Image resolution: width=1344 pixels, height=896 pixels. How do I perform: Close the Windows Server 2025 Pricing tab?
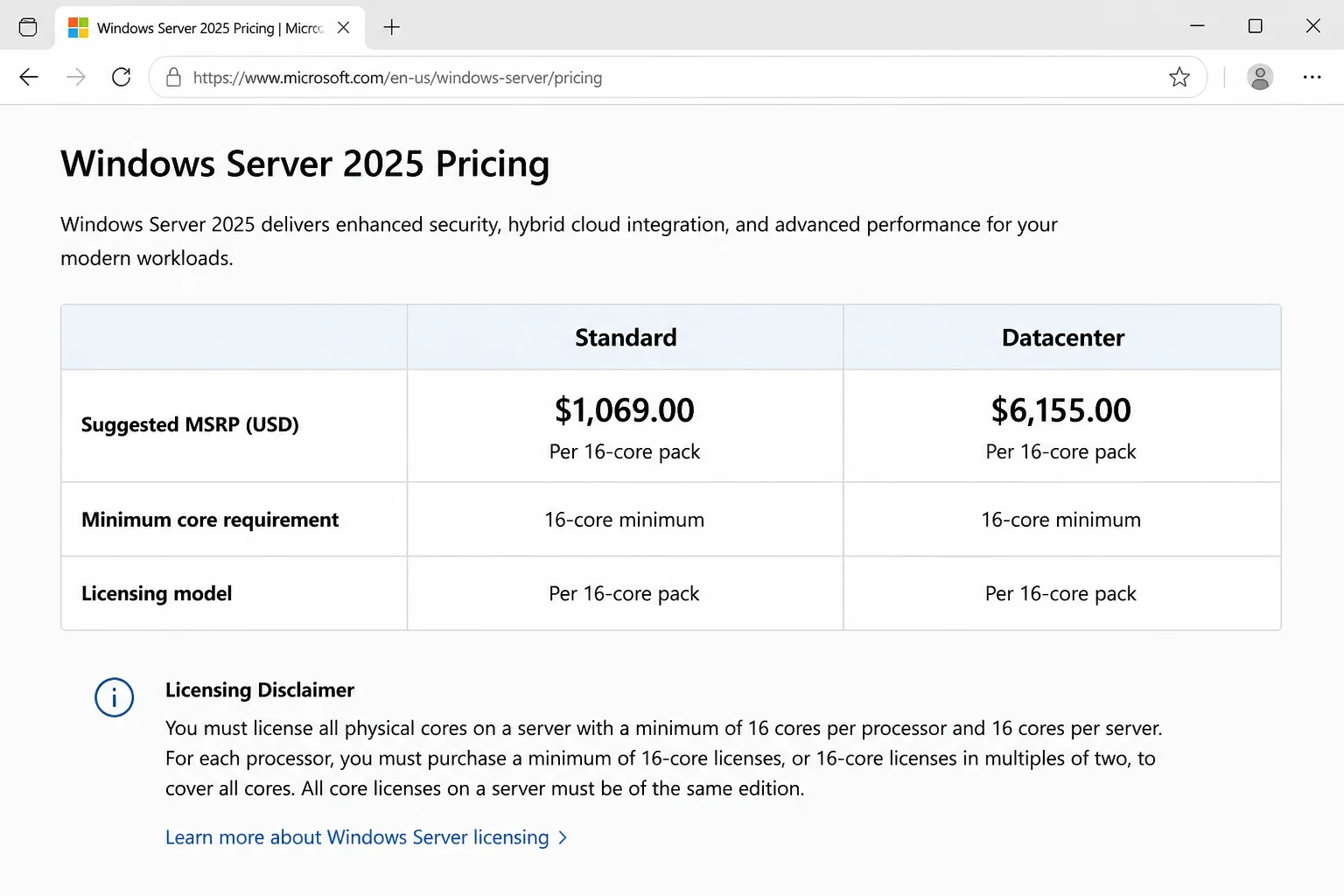click(344, 27)
